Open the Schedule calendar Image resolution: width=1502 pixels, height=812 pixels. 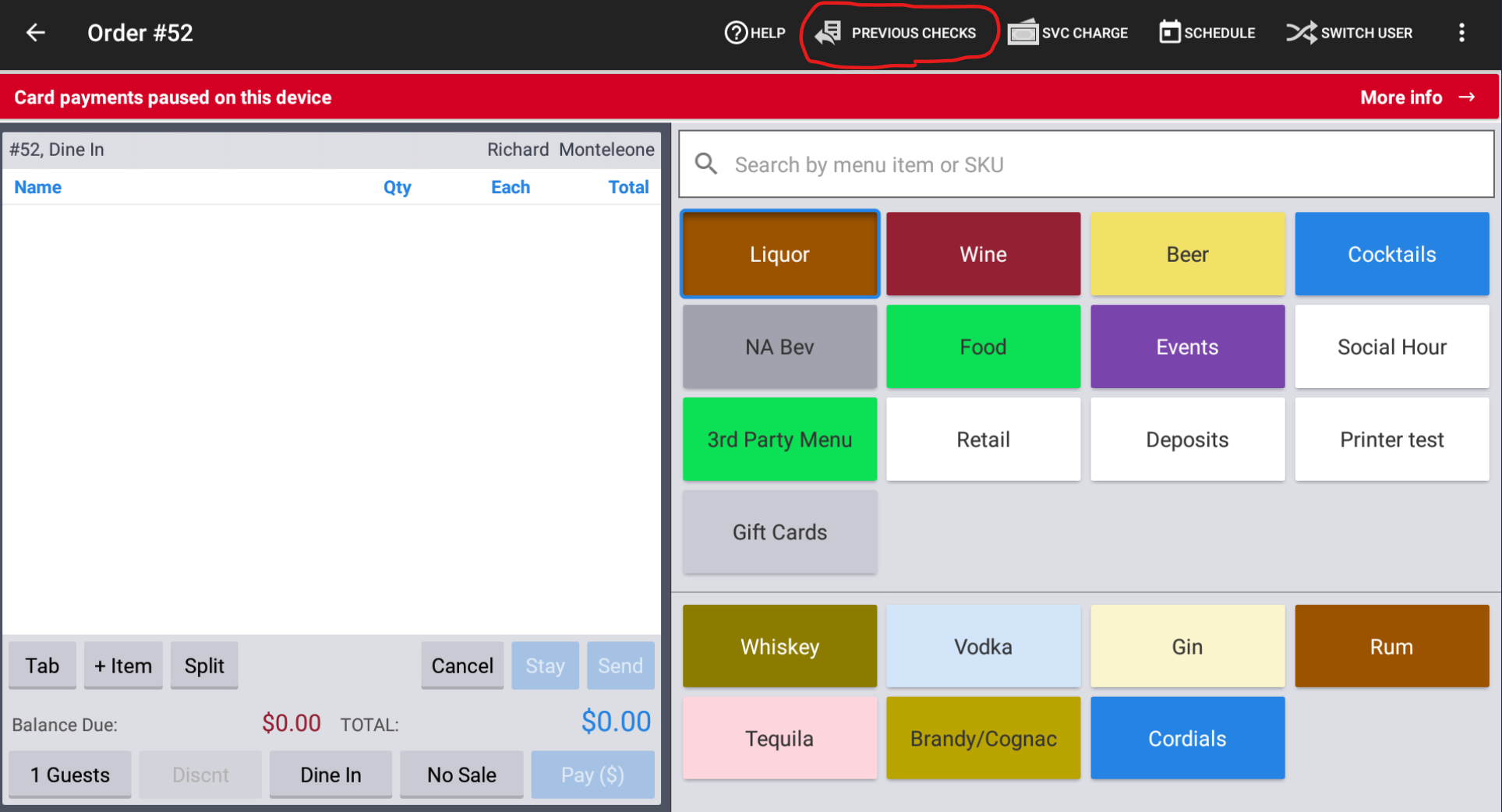[1207, 33]
